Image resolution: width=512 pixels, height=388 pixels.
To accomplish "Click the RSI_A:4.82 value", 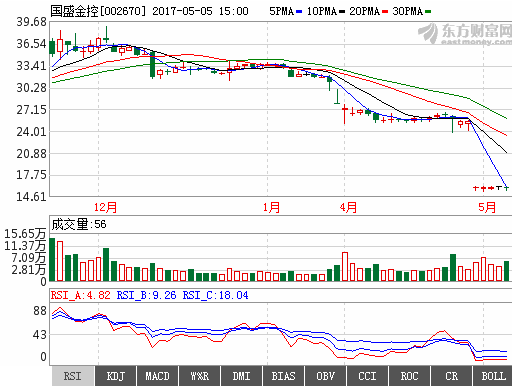I will [80, 295].
